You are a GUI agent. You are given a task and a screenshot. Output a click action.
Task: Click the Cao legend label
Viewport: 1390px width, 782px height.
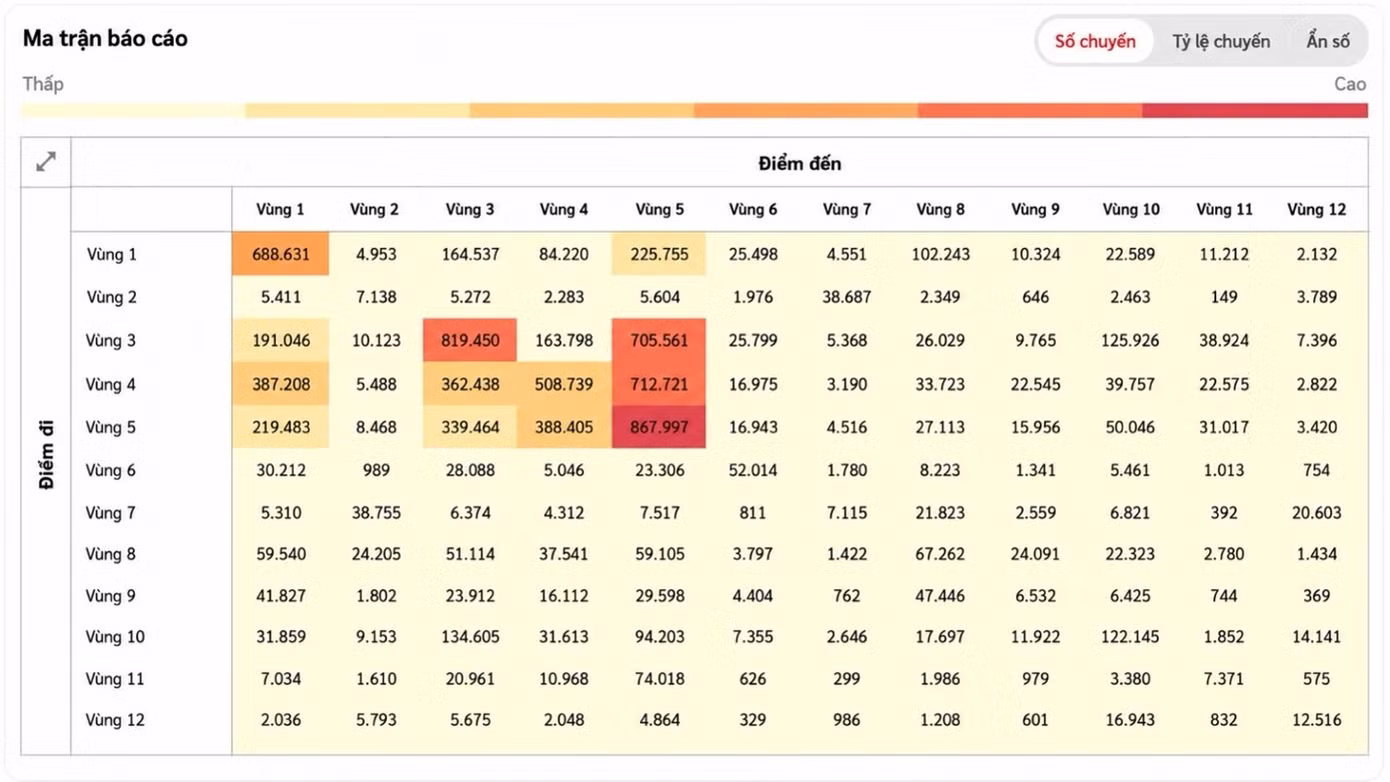click(1350, 84)
